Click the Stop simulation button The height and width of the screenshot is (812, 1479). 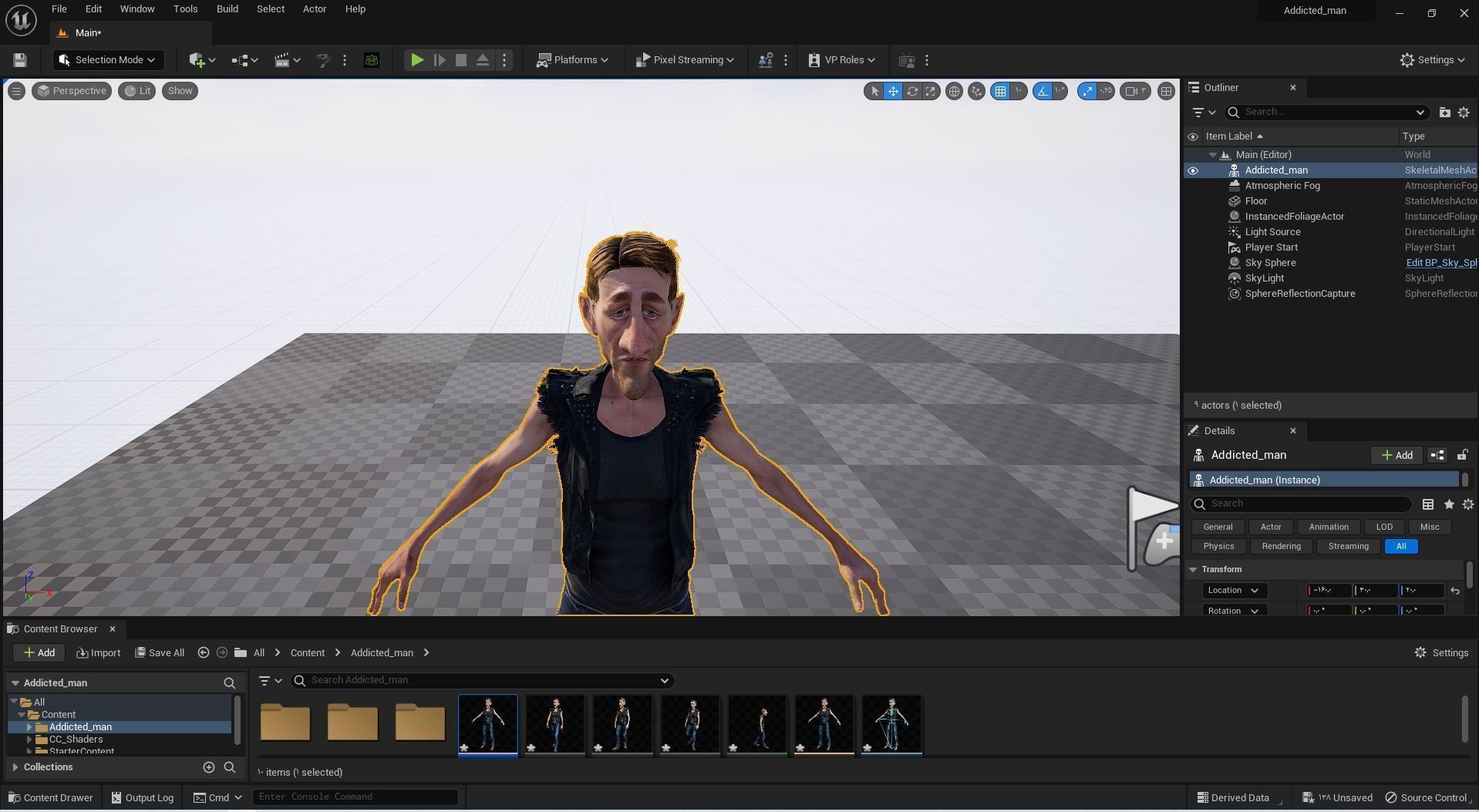pos(460,60)
